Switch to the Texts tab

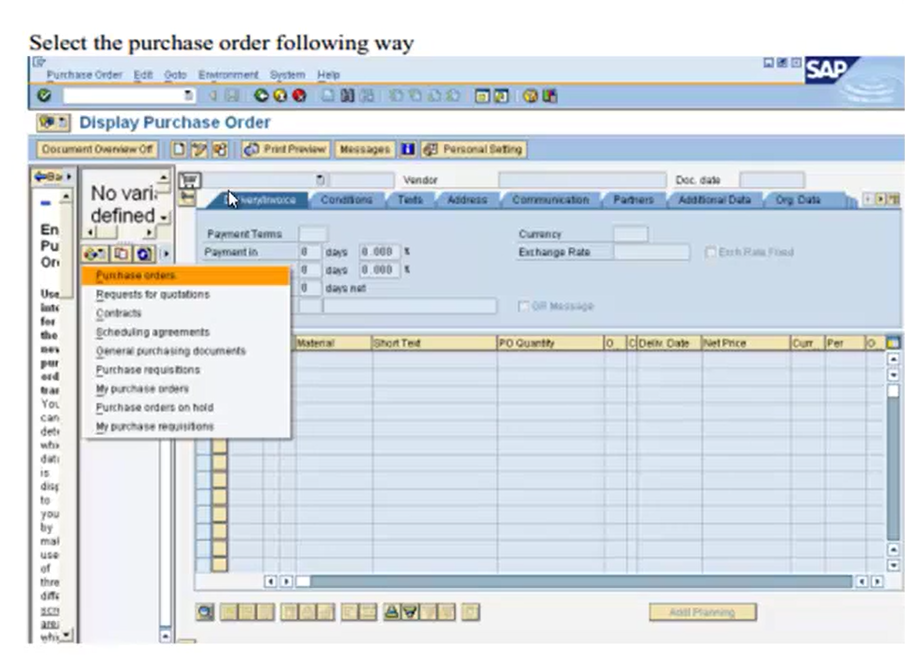410,200
